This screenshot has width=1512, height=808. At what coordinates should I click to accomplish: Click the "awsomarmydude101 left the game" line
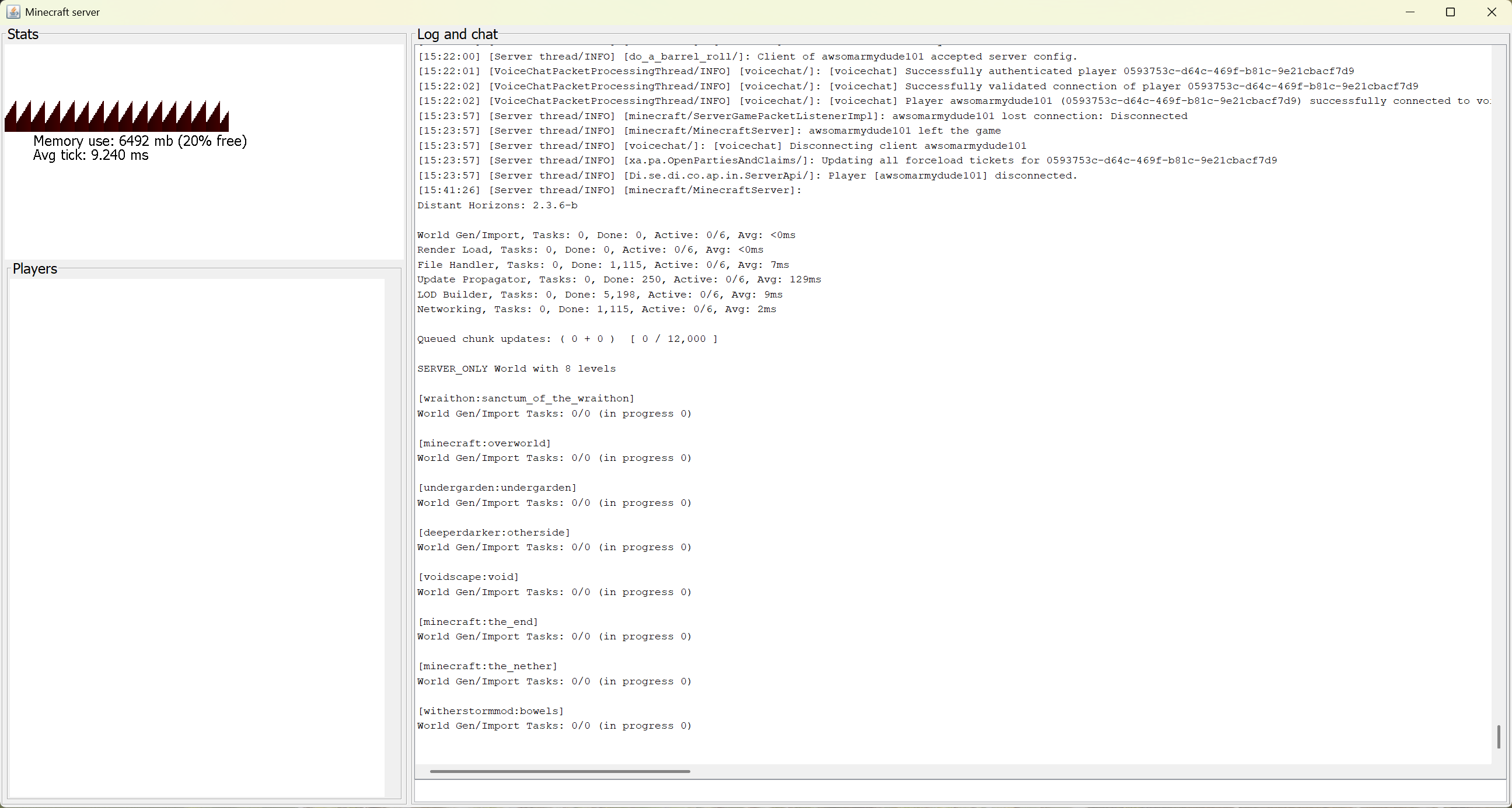click(904, 131)
